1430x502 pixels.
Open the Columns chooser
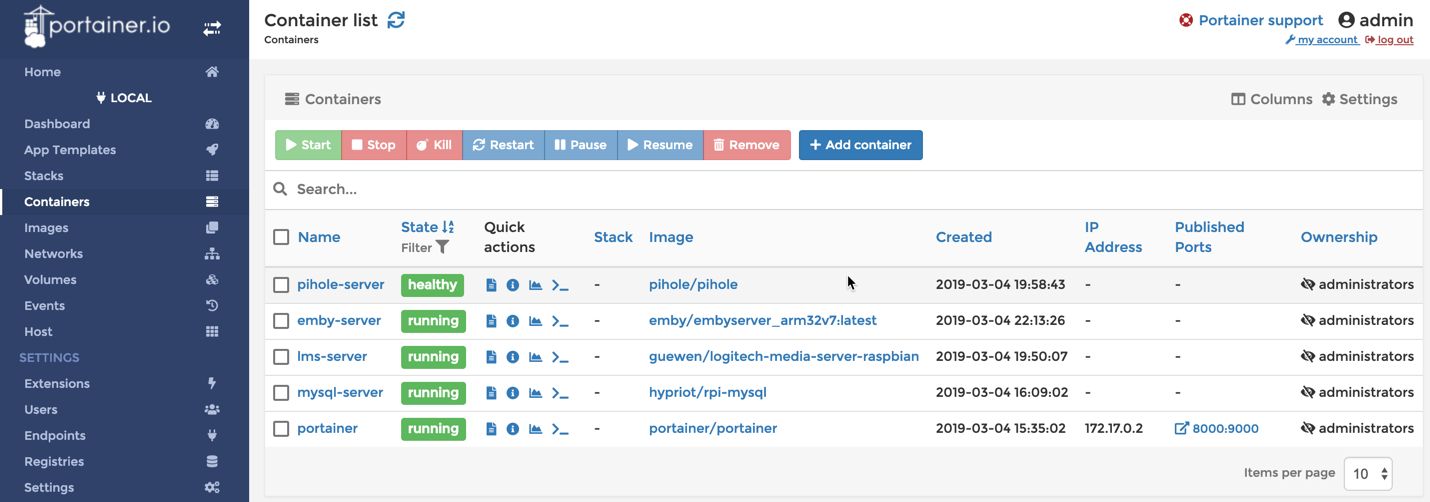(x=1271, y=99)
